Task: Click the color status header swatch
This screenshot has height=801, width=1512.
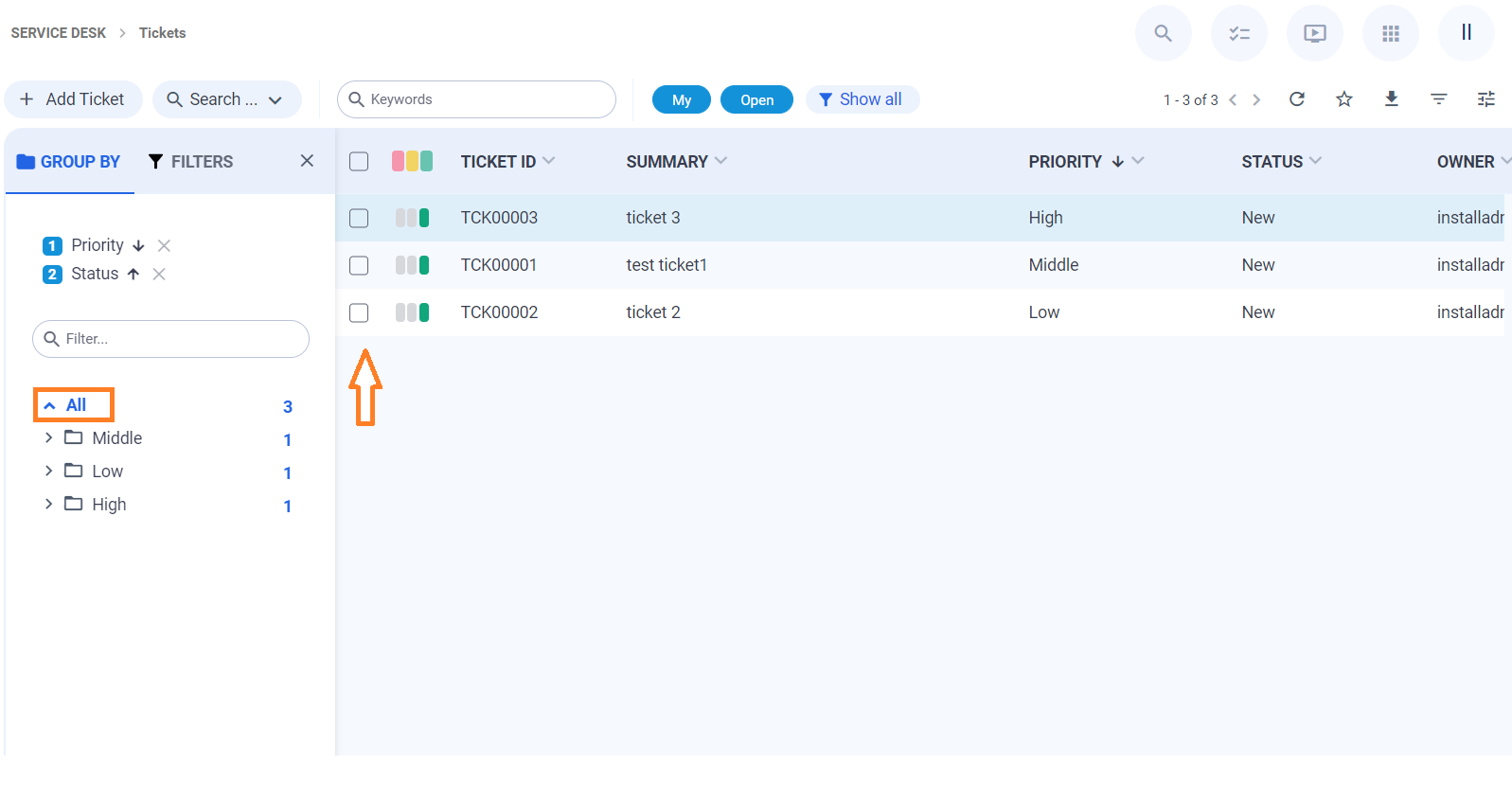Action: pyautogui.click(x=412, y=162)
